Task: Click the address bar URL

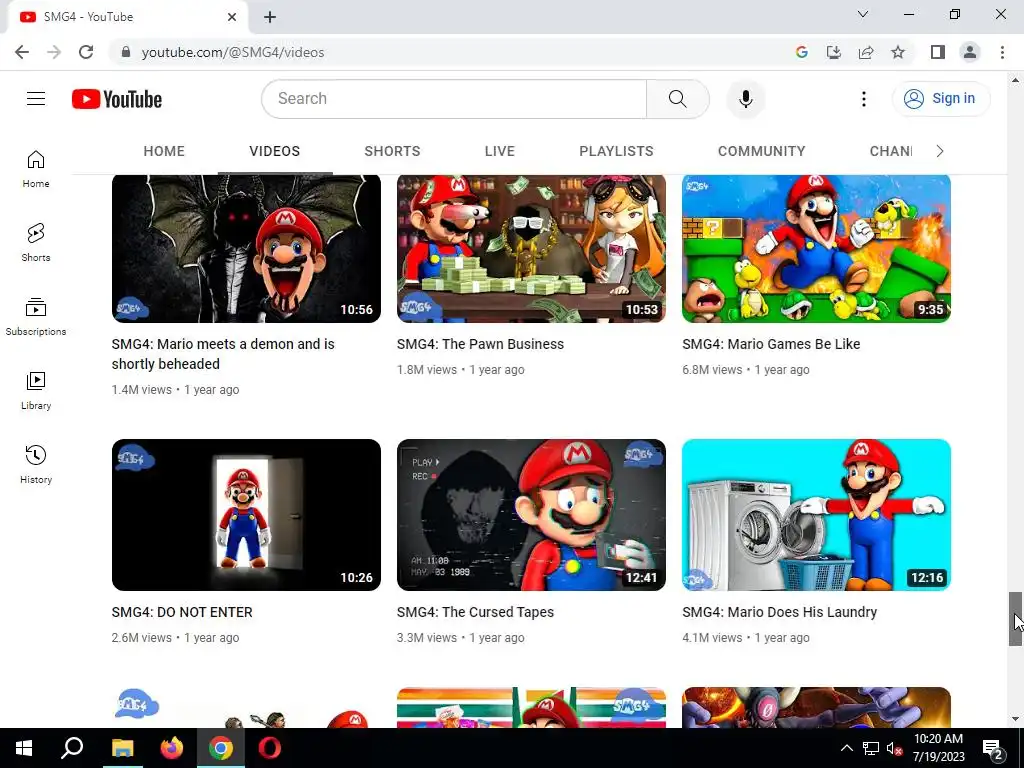Action: pos(233,52)
